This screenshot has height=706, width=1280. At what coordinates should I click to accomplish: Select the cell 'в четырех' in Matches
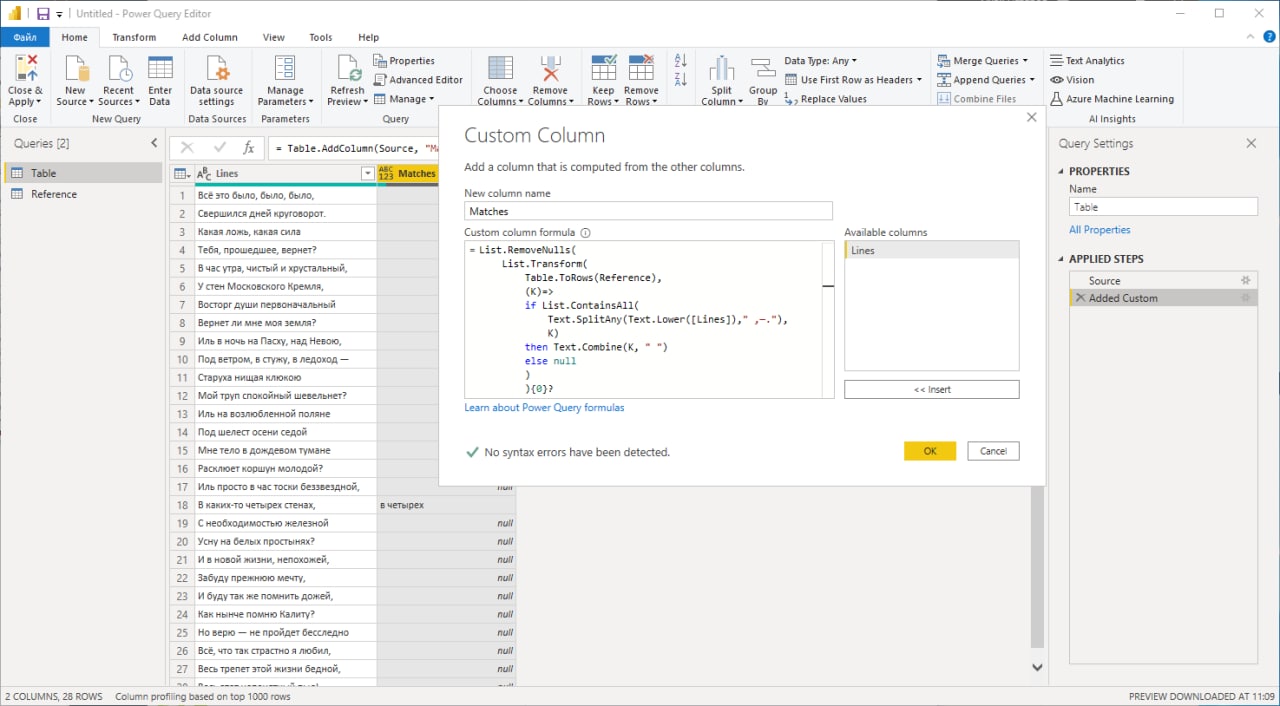tap(446, 505)
